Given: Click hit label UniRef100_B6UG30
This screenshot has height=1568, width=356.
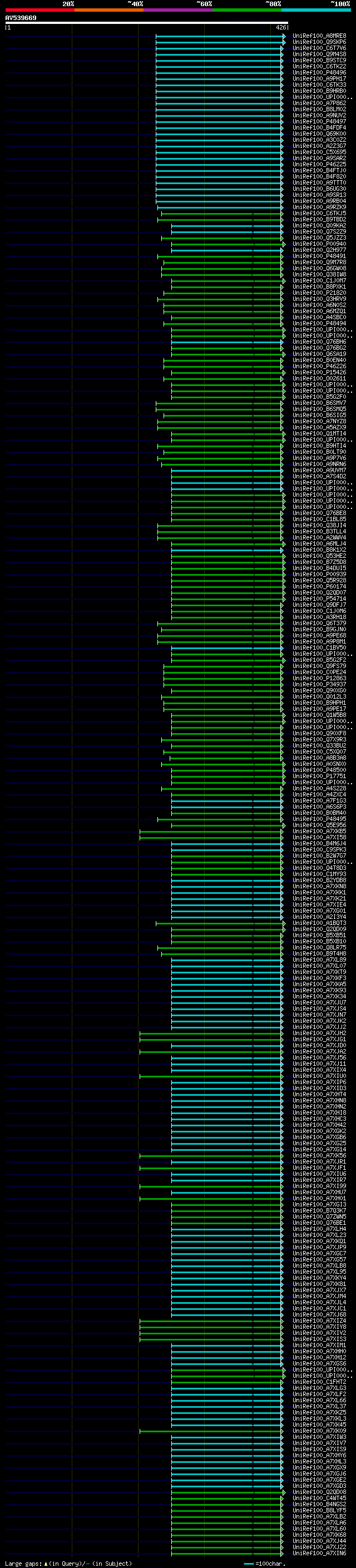Looking at the screenshot, I should [319, 189].
